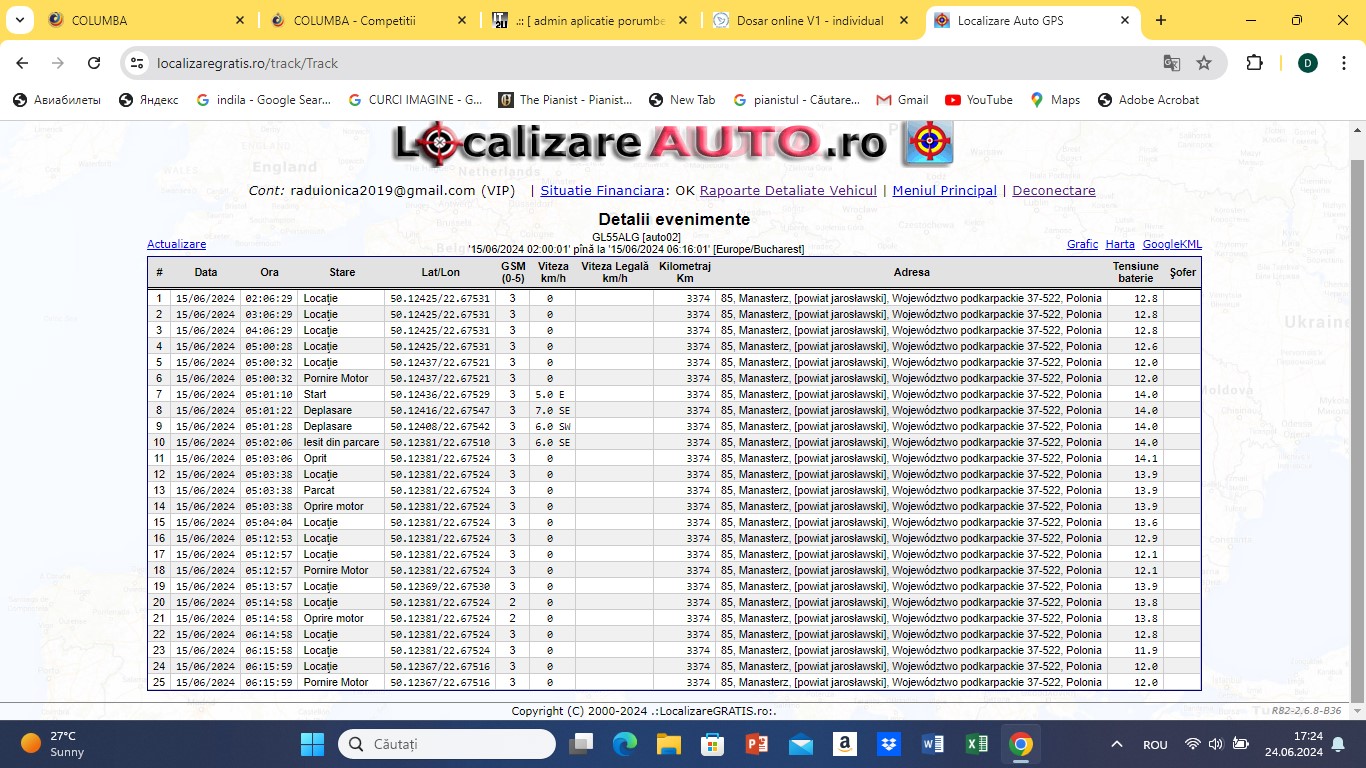
Task: Click the Windows taskbar search box
Action: pos(446,744)
